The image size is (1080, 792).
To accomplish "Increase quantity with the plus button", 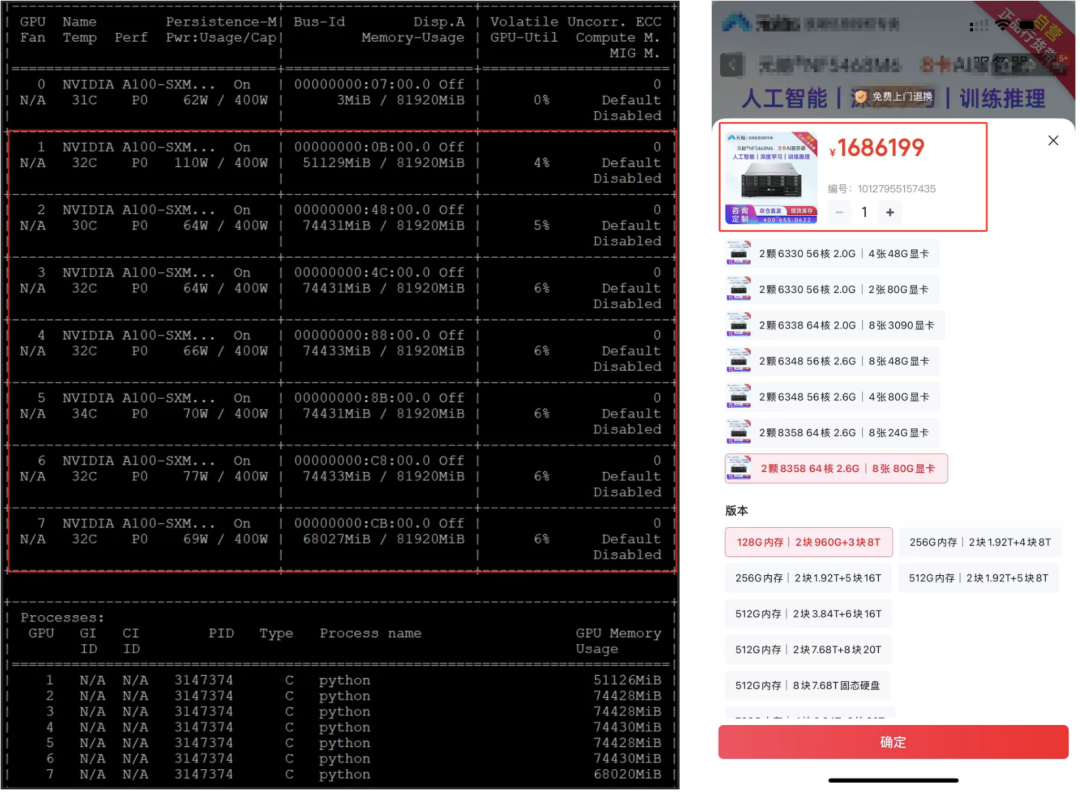I will 889,212.
